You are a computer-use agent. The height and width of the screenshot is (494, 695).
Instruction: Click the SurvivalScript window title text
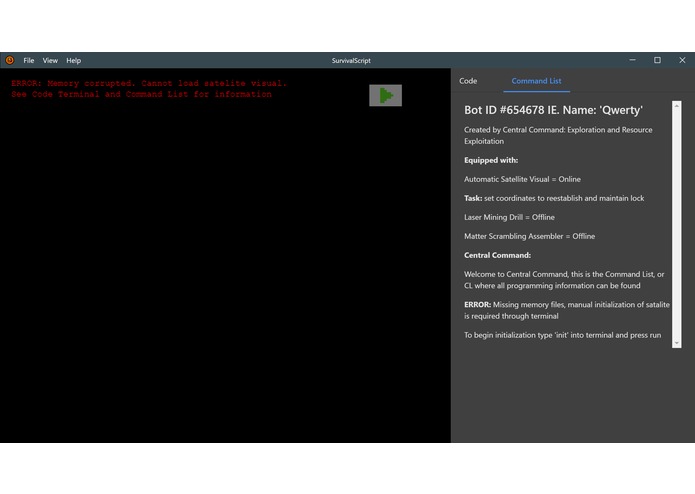[351, 61]
